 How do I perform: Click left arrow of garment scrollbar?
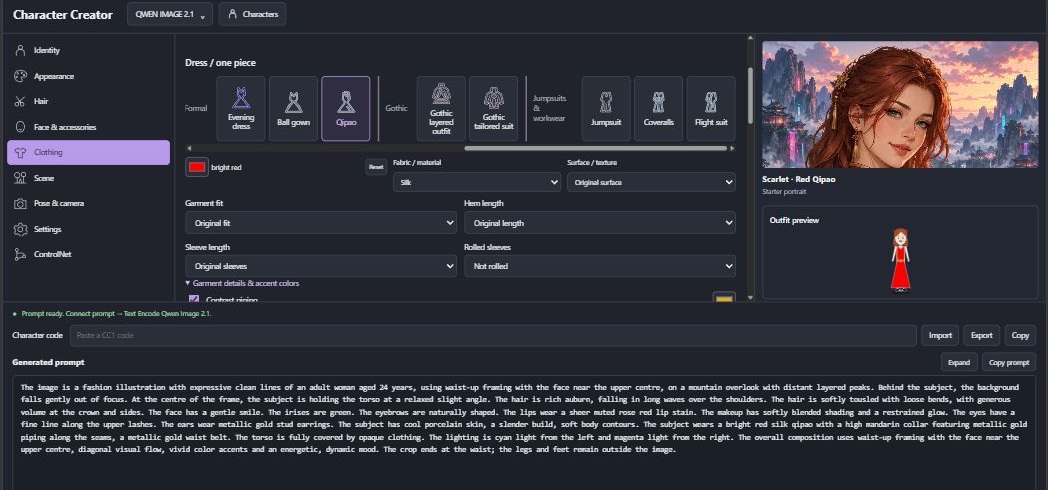pyautogui.click(x=189, y=148)
